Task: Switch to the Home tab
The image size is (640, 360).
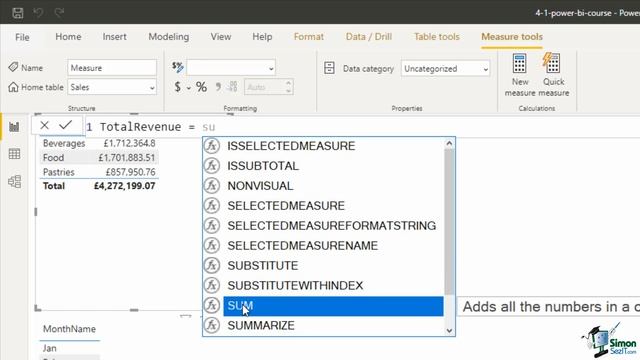Action: pyautogui.click(x=68, y=37)
